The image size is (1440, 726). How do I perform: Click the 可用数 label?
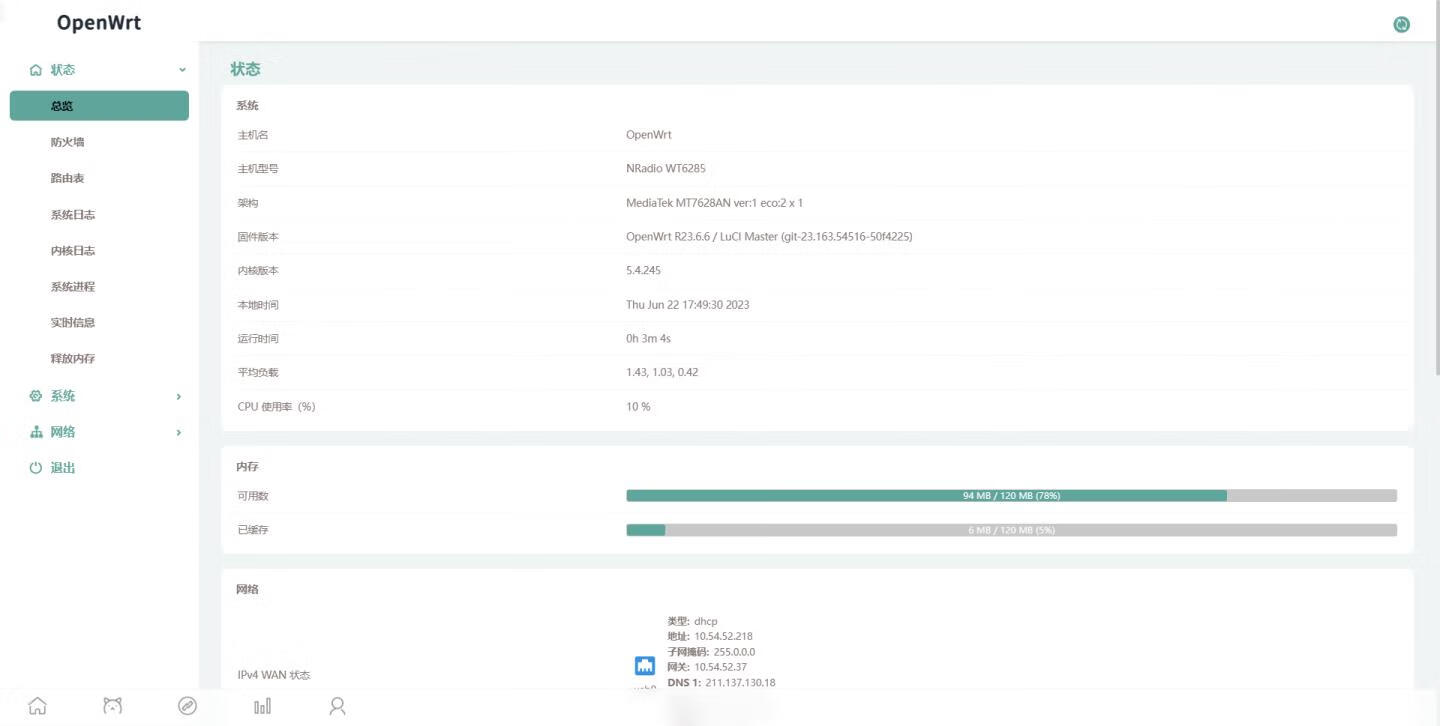253,496
